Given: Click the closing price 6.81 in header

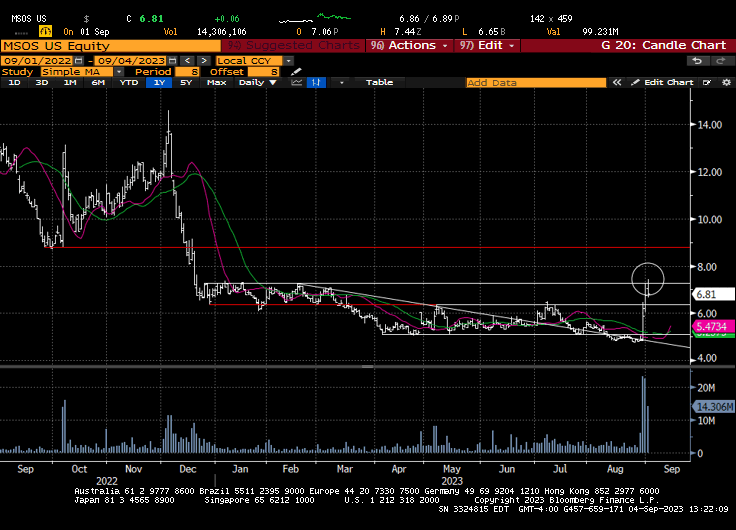Looking at the screenshot, I should tap(152, 19).
